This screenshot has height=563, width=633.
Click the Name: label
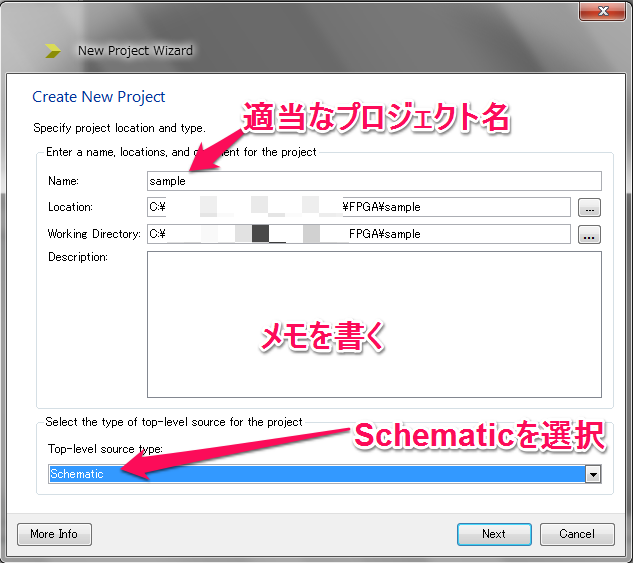click(x=63, y=181)
